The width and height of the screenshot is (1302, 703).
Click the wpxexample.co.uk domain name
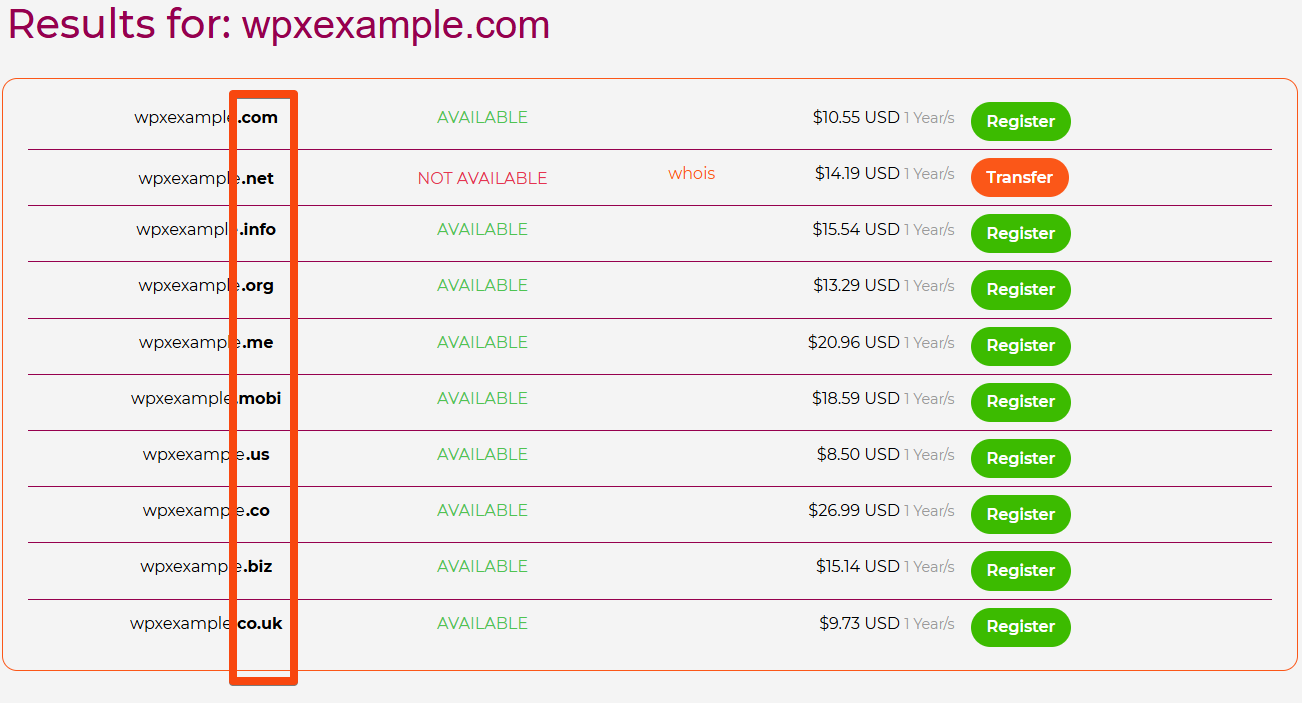coord(205,623)
